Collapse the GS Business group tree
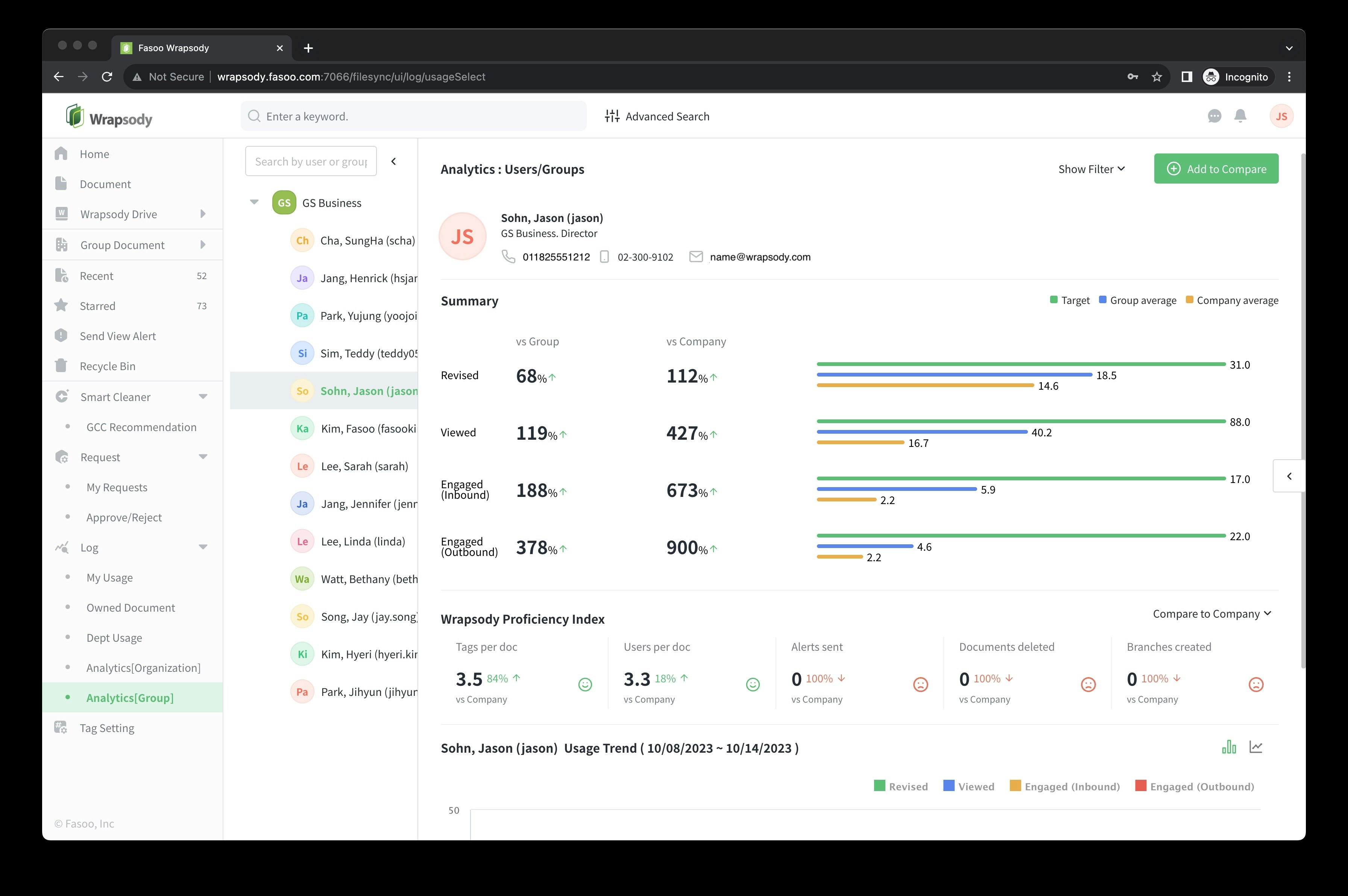This screenshot has height=896, width=1348. (254, 202)
